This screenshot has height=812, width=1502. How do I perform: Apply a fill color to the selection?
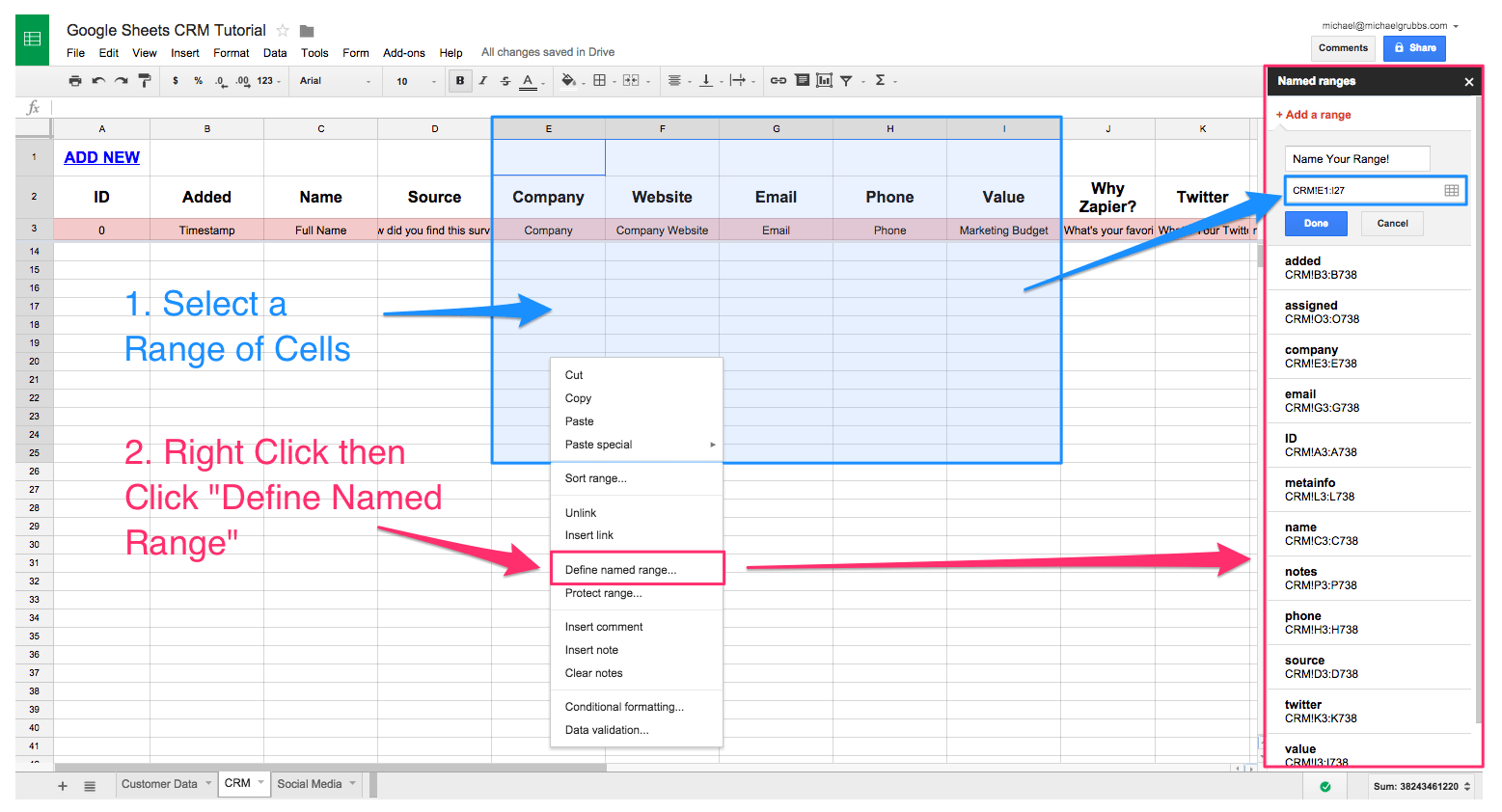pos(566,81)
